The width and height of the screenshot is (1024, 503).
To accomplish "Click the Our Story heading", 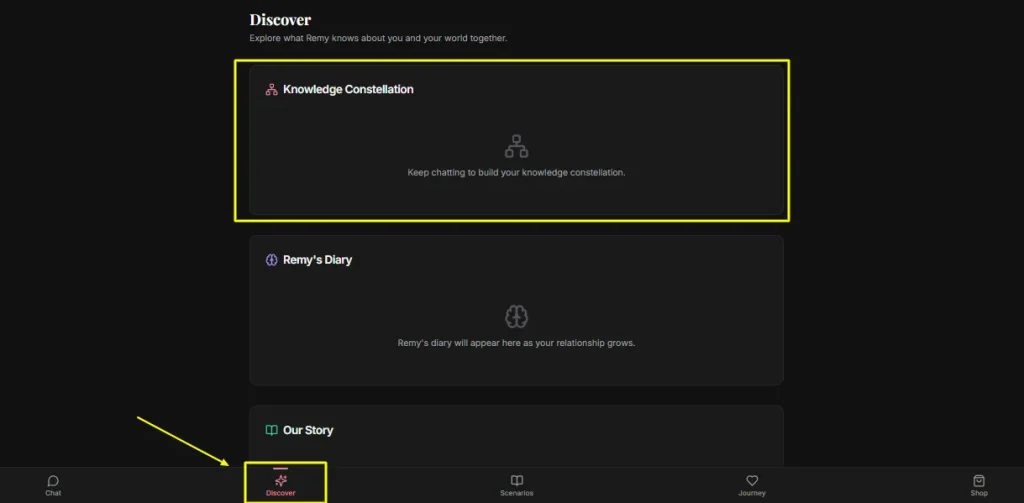I will (308, 430).
